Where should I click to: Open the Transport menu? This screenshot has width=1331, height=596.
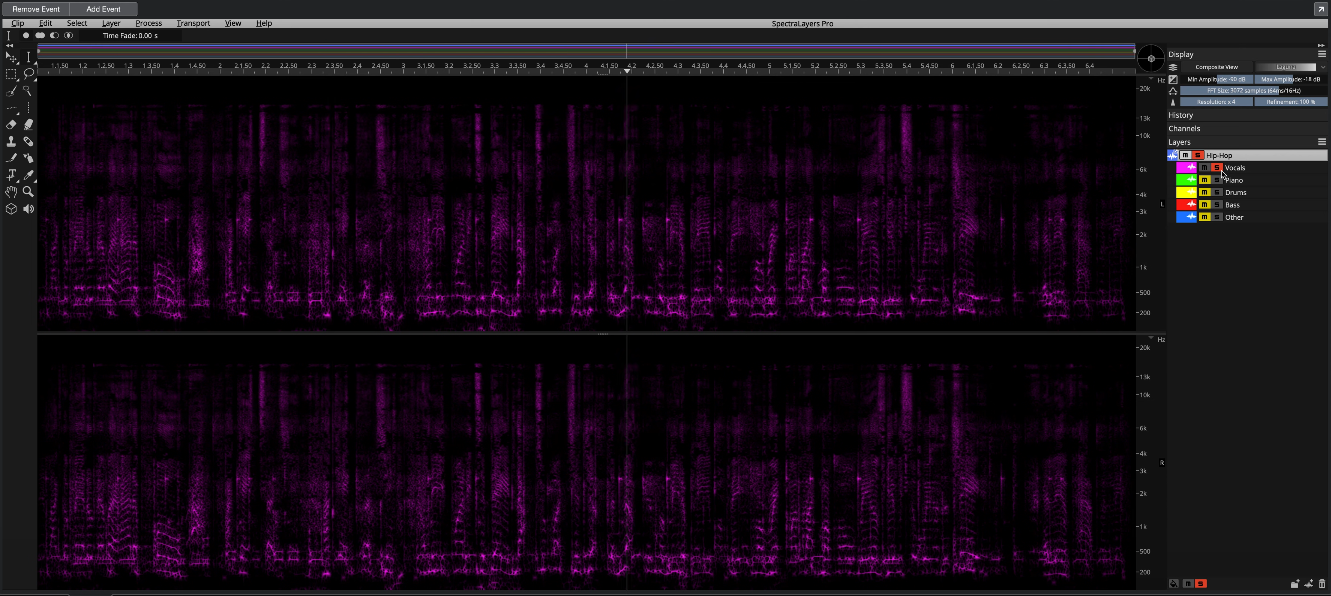tap(193, 23)
